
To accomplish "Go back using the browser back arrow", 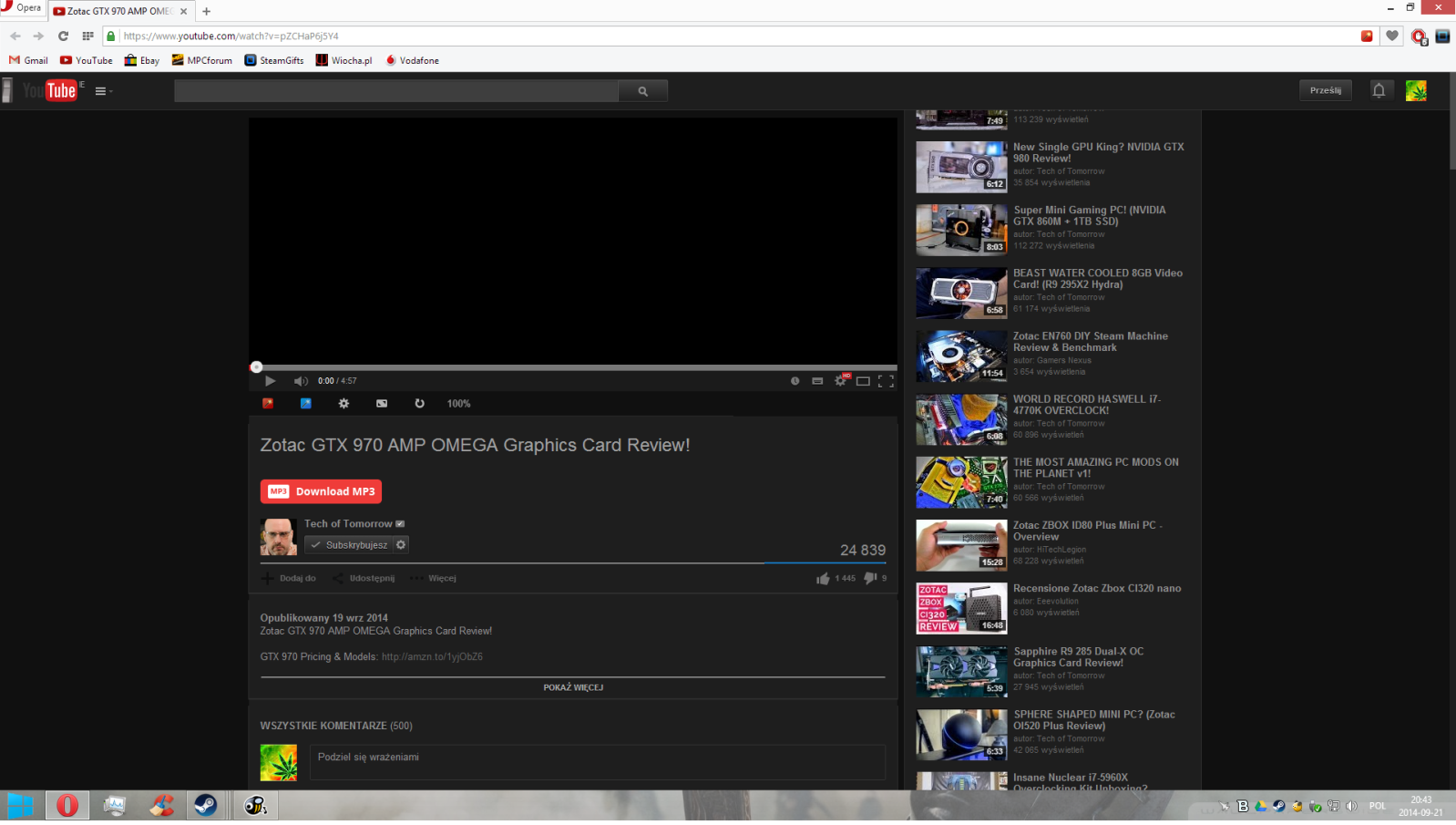I will 15,36.
